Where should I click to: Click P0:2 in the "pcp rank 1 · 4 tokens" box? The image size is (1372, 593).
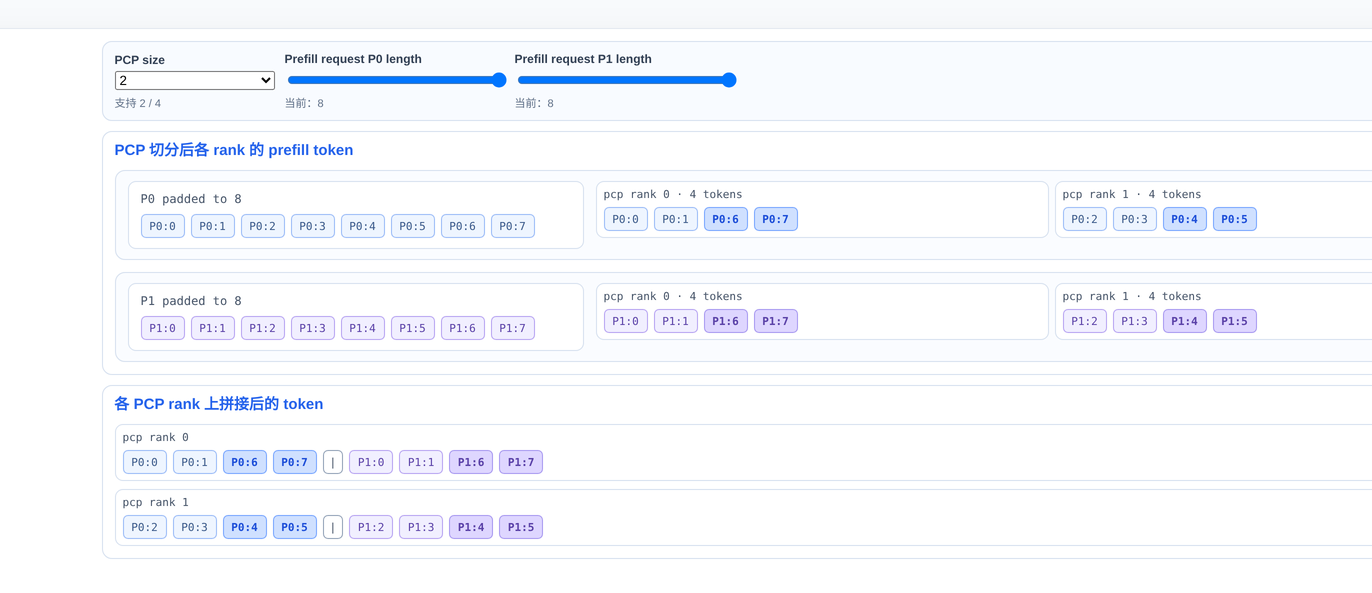click(1085, 219)
